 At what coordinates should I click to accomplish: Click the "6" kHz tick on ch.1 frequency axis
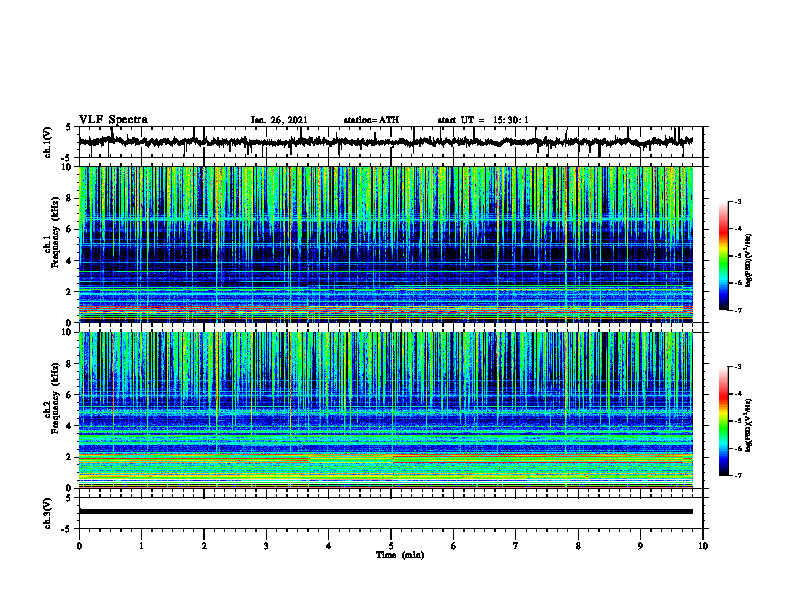point(69,229)
